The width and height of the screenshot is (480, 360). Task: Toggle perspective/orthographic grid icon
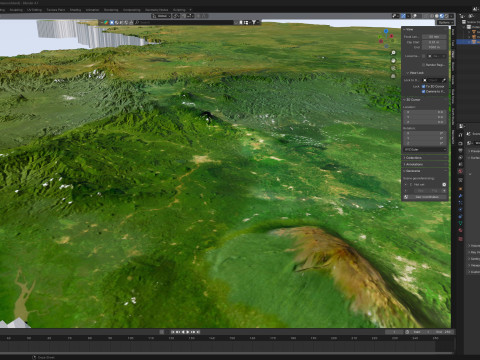393,76
